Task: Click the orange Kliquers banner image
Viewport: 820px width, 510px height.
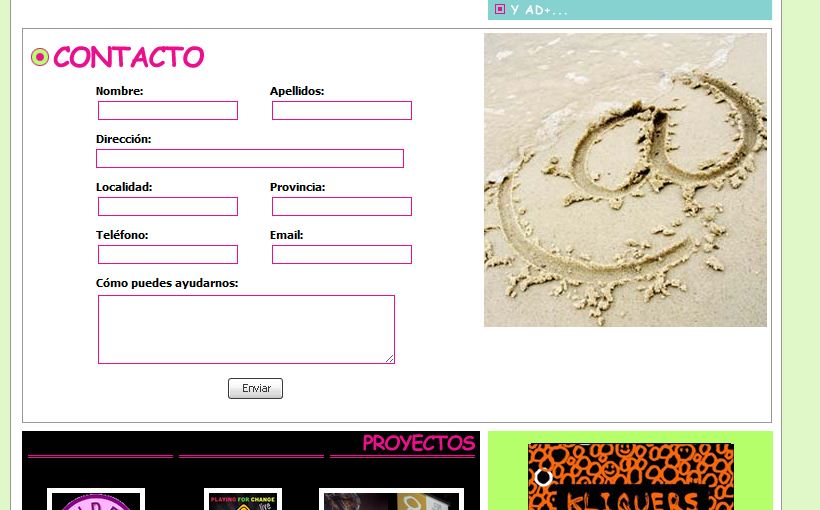Action: [631, 478]
